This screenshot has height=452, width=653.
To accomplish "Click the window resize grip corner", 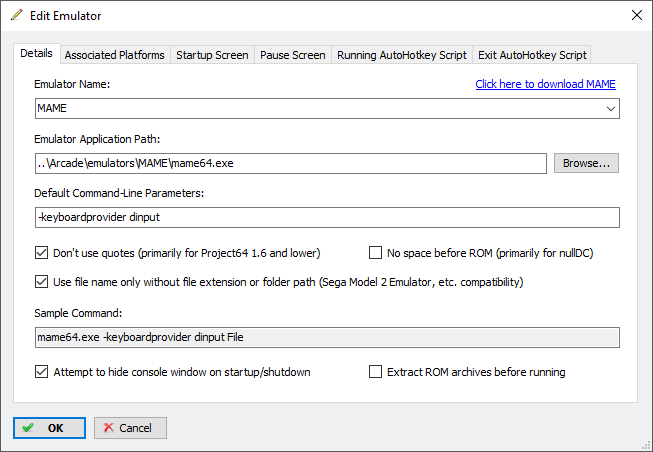I will (x=646, y=445).
